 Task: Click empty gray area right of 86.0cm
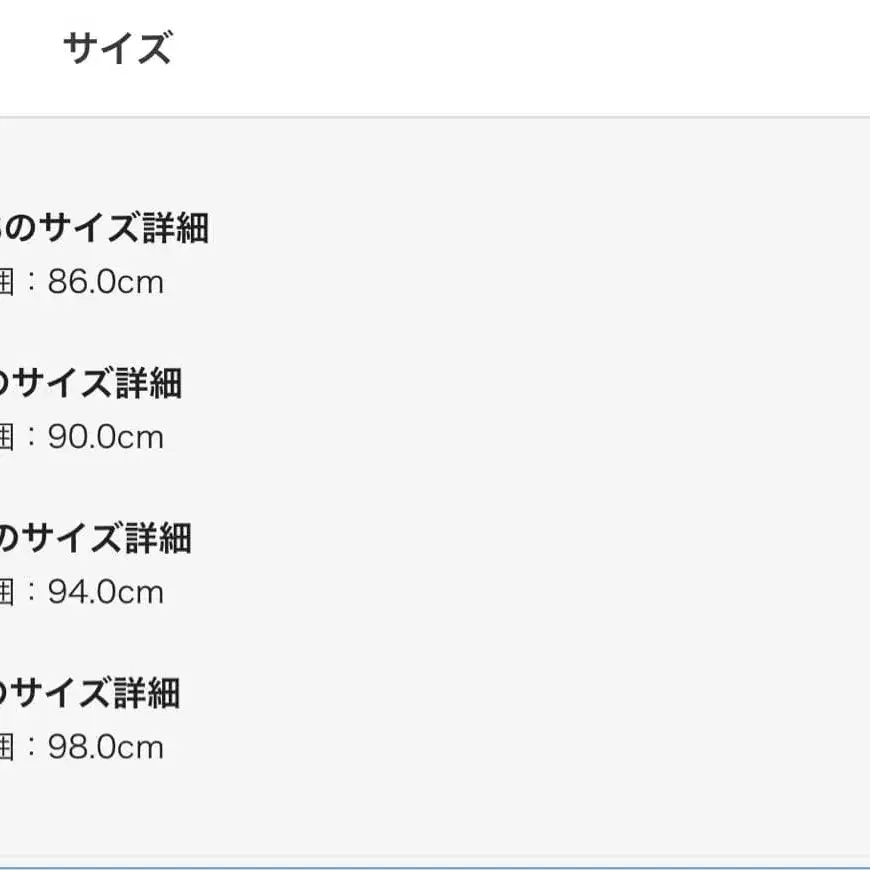(x=500, y=283)
